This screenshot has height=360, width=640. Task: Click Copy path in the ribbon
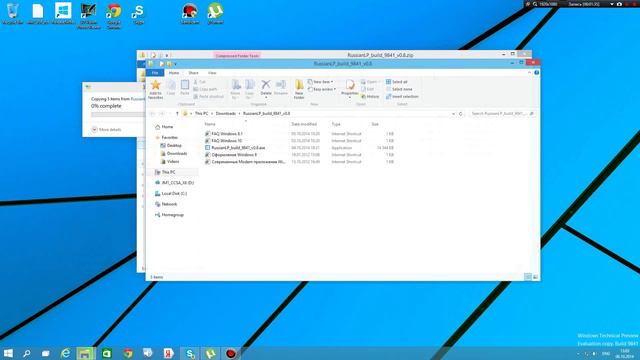205,89
